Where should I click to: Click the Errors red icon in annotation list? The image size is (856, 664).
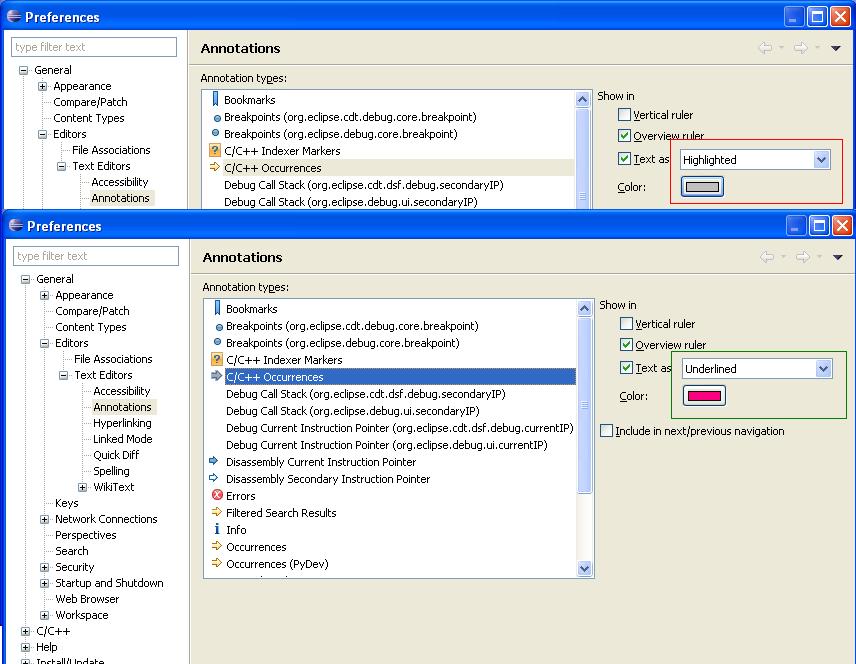tap(217, 495)
